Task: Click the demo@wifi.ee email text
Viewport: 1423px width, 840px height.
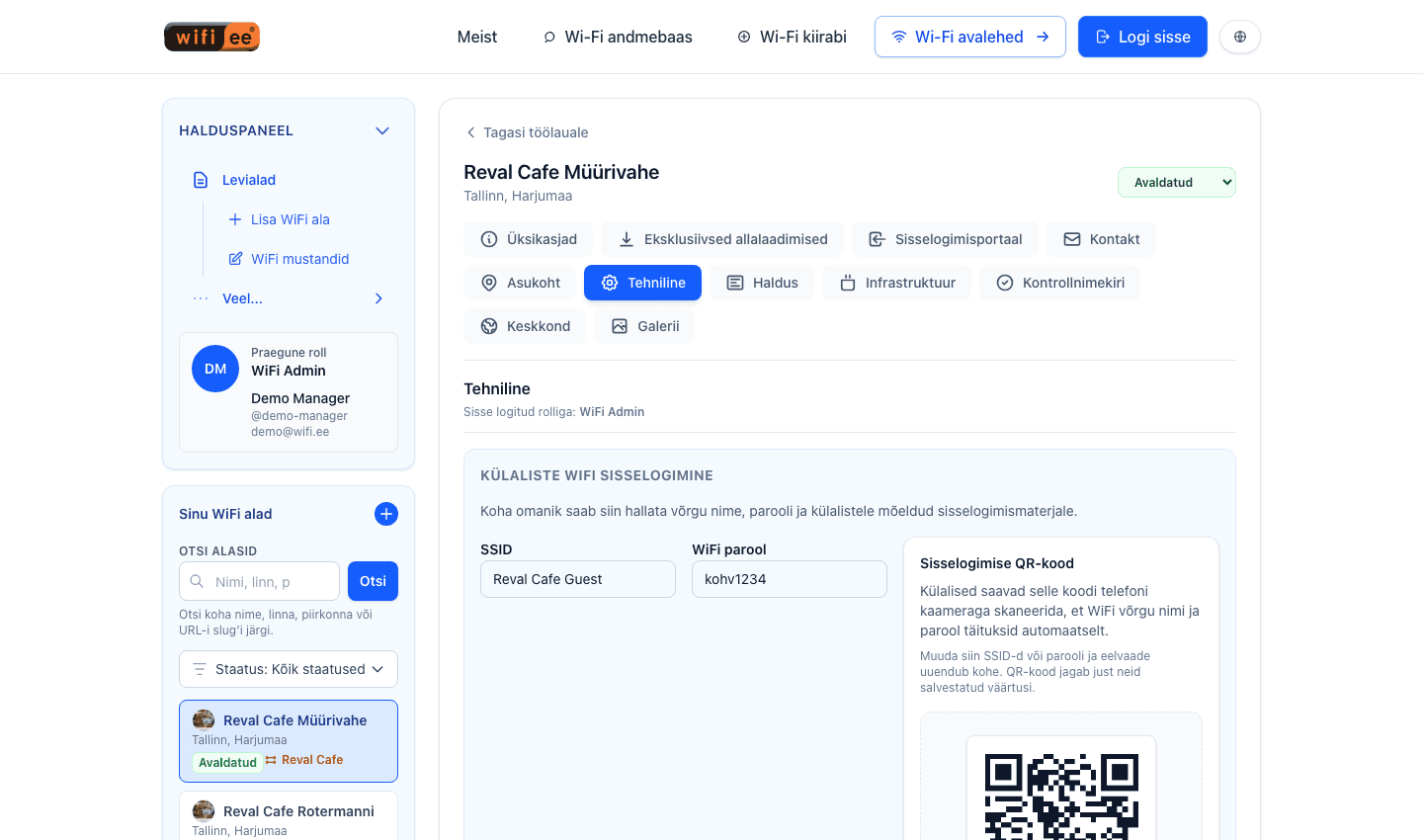Action: (290, 432)
